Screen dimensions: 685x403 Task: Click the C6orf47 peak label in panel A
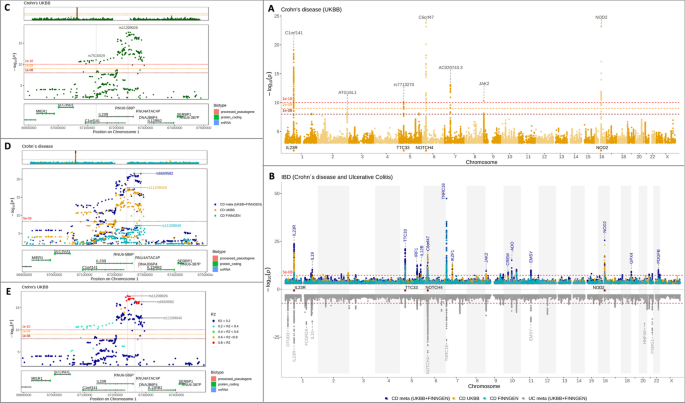point(426,17)
